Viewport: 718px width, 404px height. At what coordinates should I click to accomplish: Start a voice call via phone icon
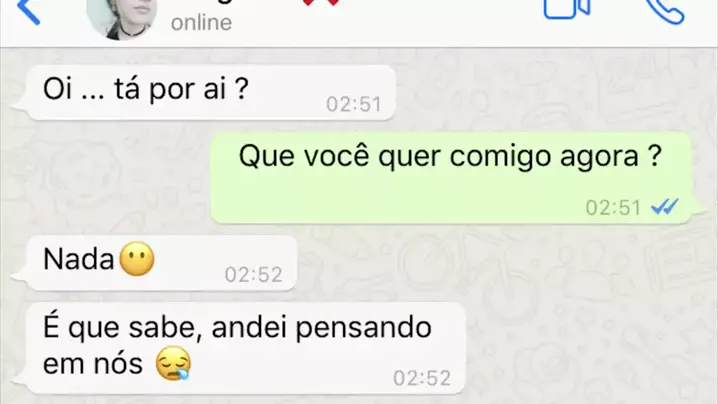point(665,11)
